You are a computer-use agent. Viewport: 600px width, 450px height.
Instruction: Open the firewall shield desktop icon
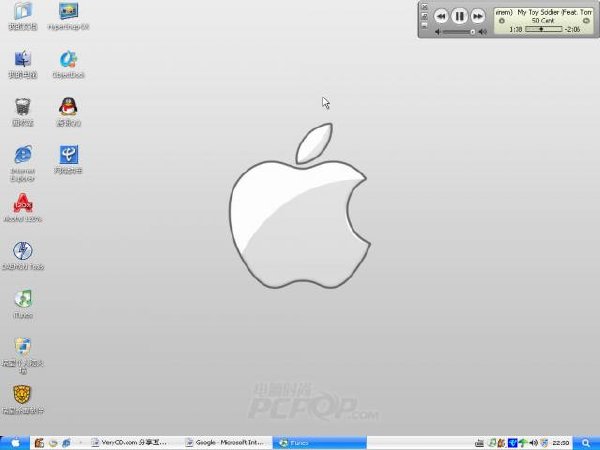tap(23, 347)
